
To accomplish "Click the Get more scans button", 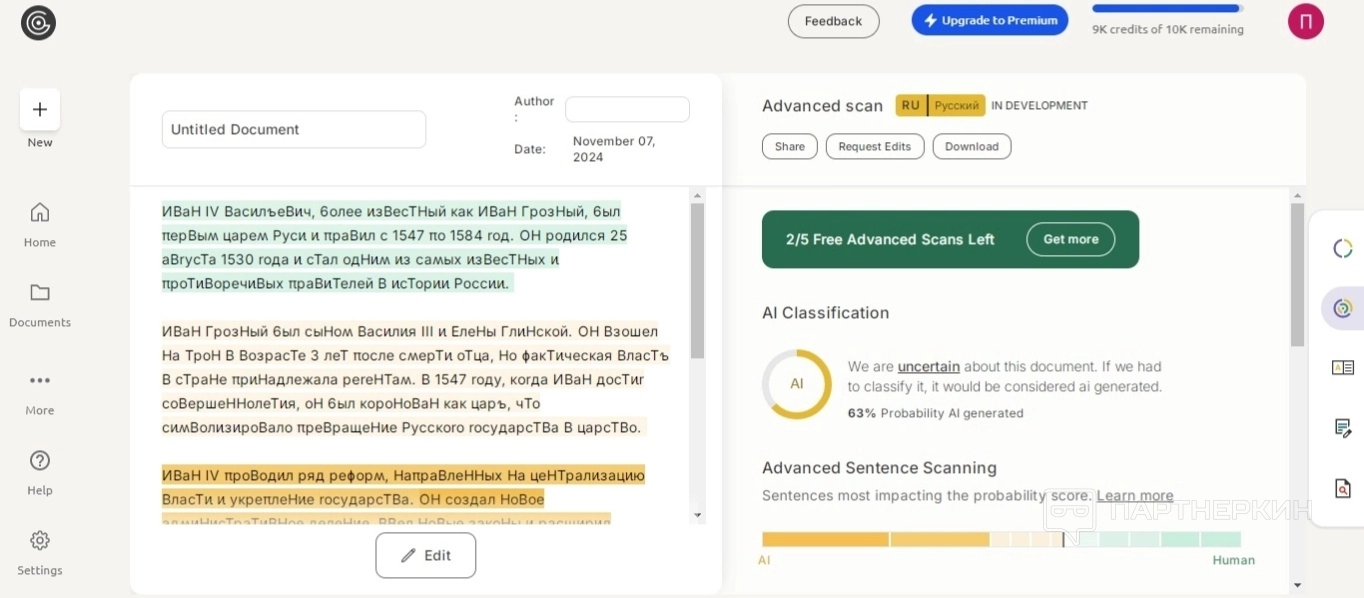I will point(1070,239).
